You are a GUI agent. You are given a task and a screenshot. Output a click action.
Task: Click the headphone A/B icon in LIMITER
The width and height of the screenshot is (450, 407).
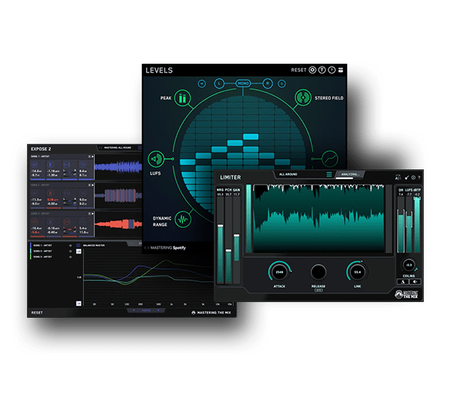point(398,177)
